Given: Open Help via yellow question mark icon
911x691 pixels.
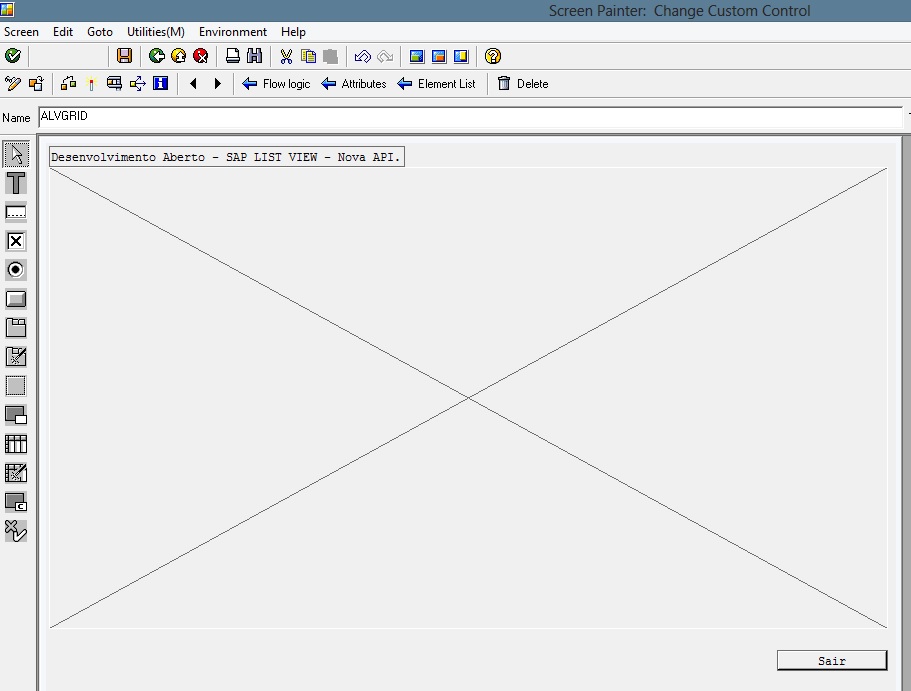Looking at the screenshot, I should pyautogui.click(x=492, y=56).
